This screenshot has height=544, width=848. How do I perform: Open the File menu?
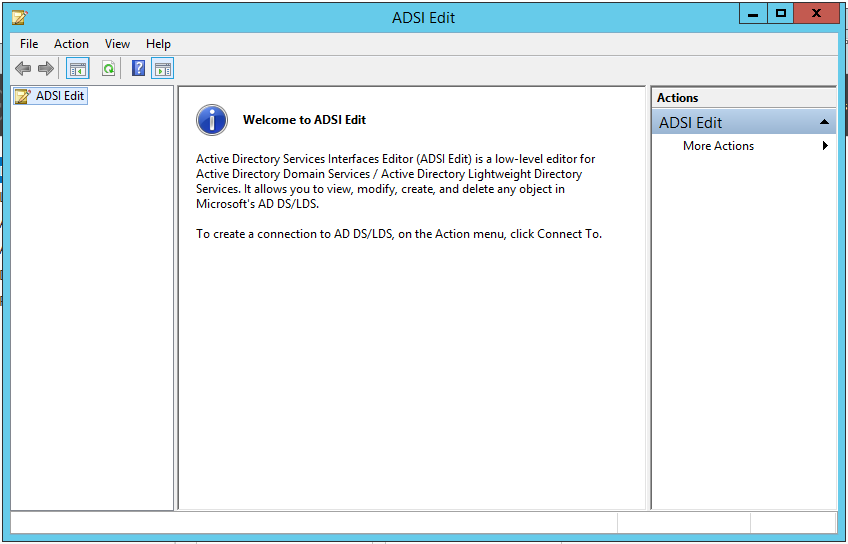(x=29, y=44)
